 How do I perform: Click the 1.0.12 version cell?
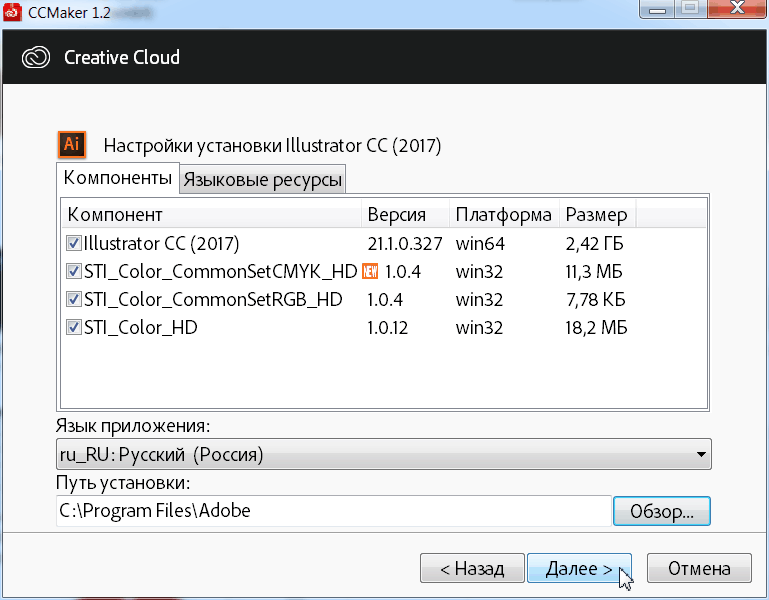coord(387,327)
